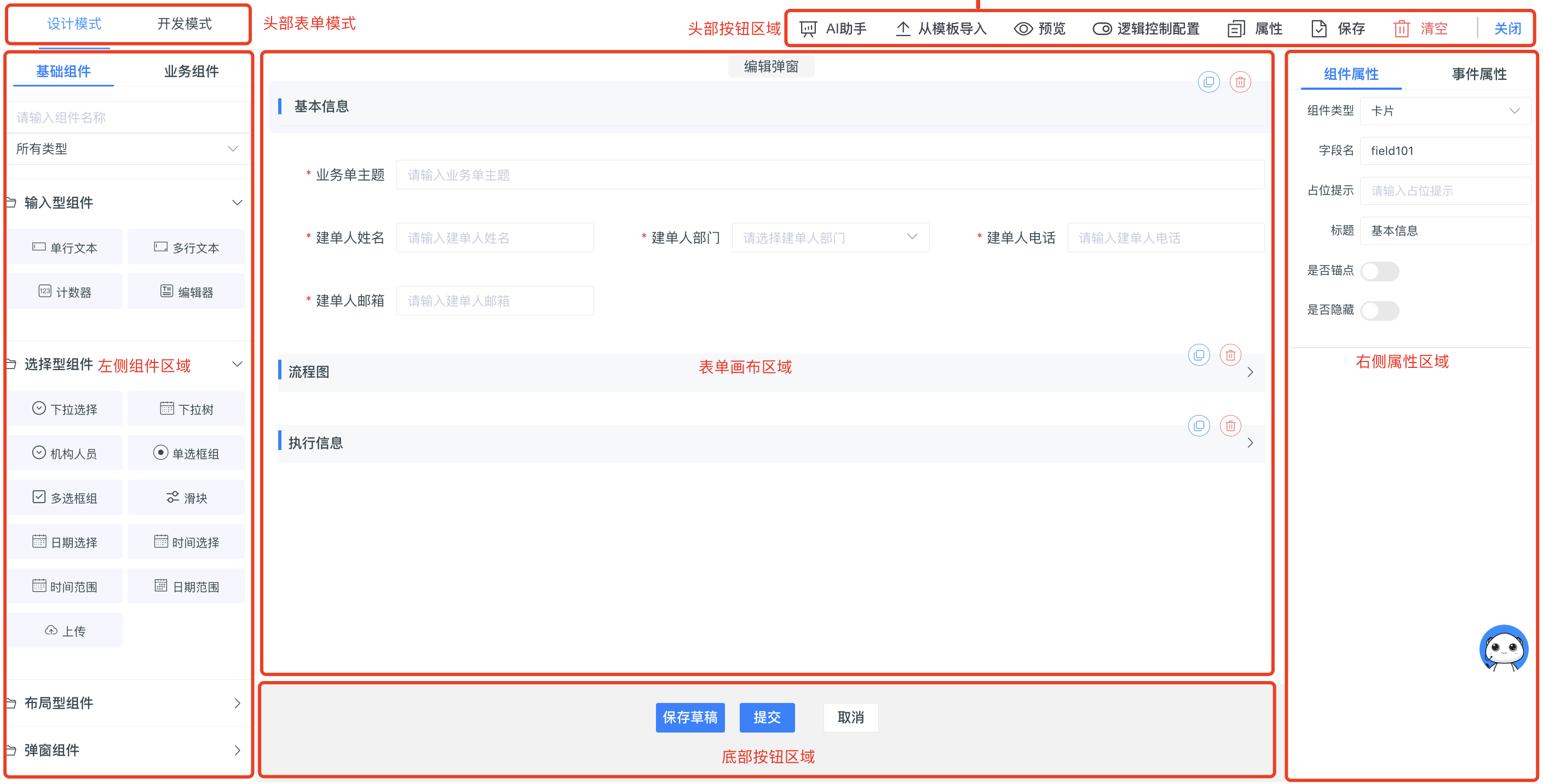
Task: Click 从模板导入 upload icon
Action: pos(903,29)
